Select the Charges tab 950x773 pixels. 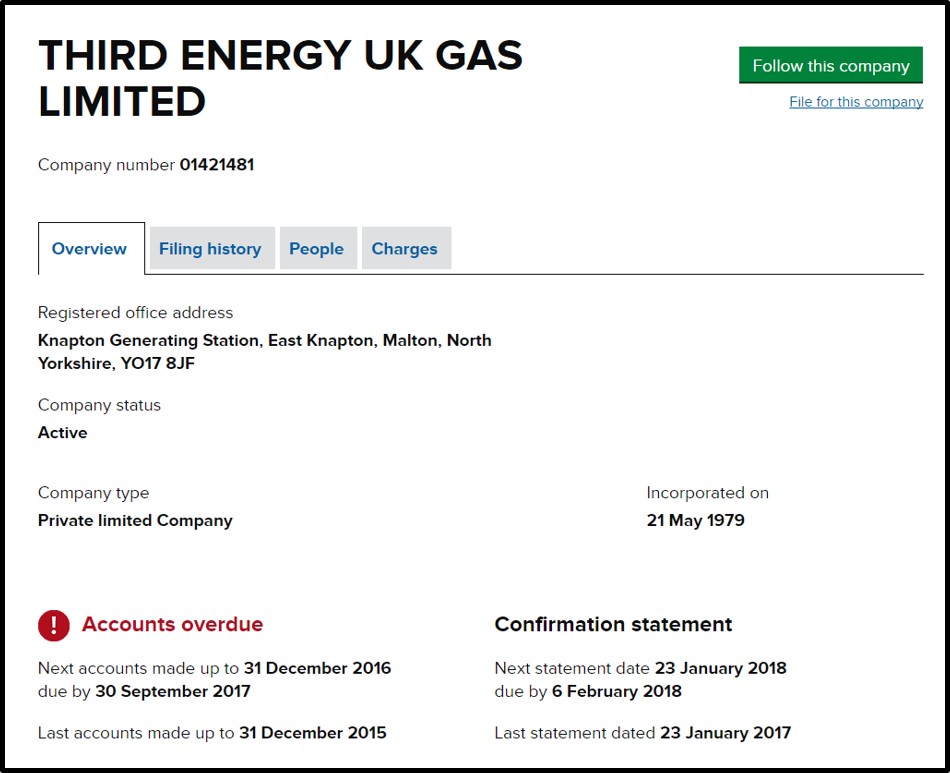pos(405,248)
